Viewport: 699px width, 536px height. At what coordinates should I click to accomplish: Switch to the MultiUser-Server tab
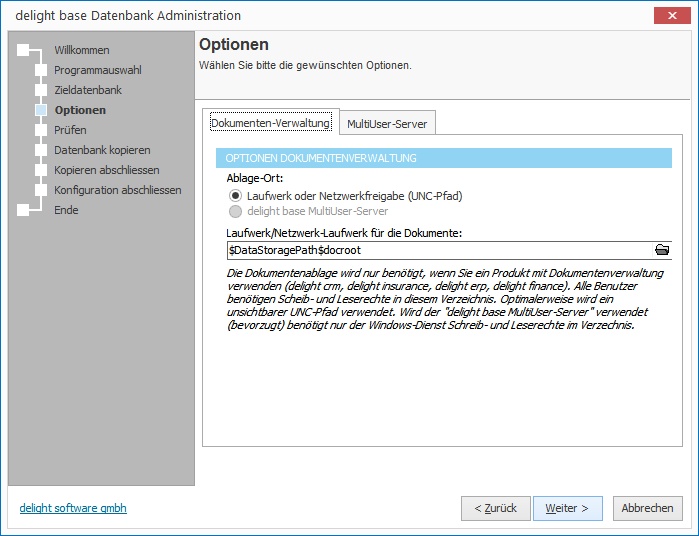(x=387, y=124)
